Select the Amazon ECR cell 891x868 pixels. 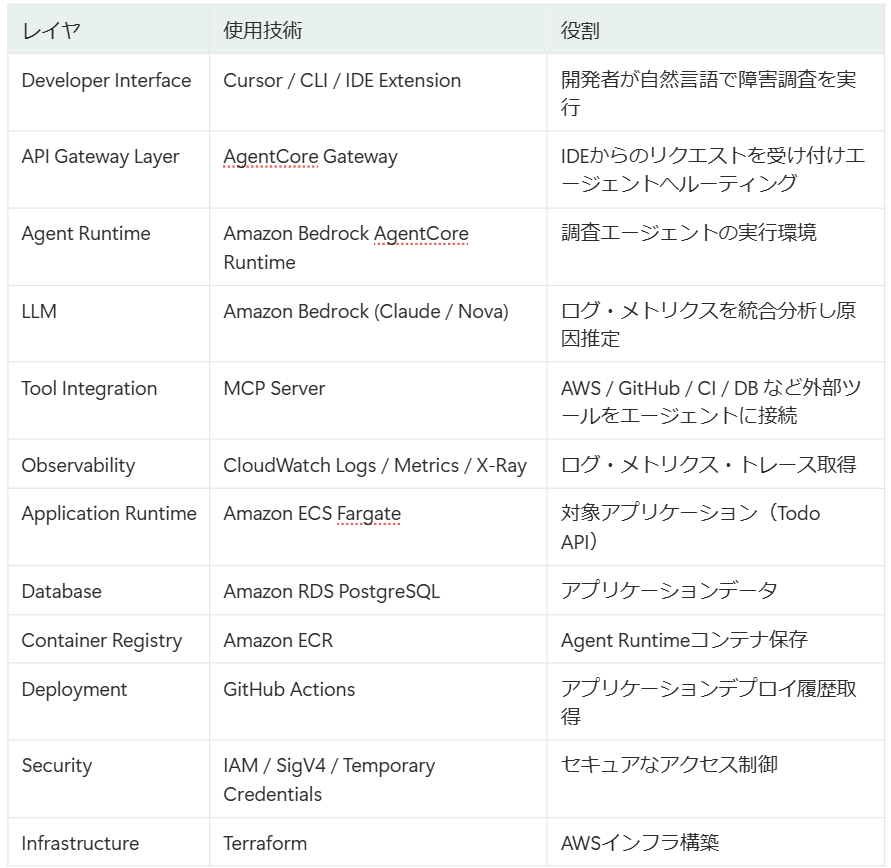278,641
